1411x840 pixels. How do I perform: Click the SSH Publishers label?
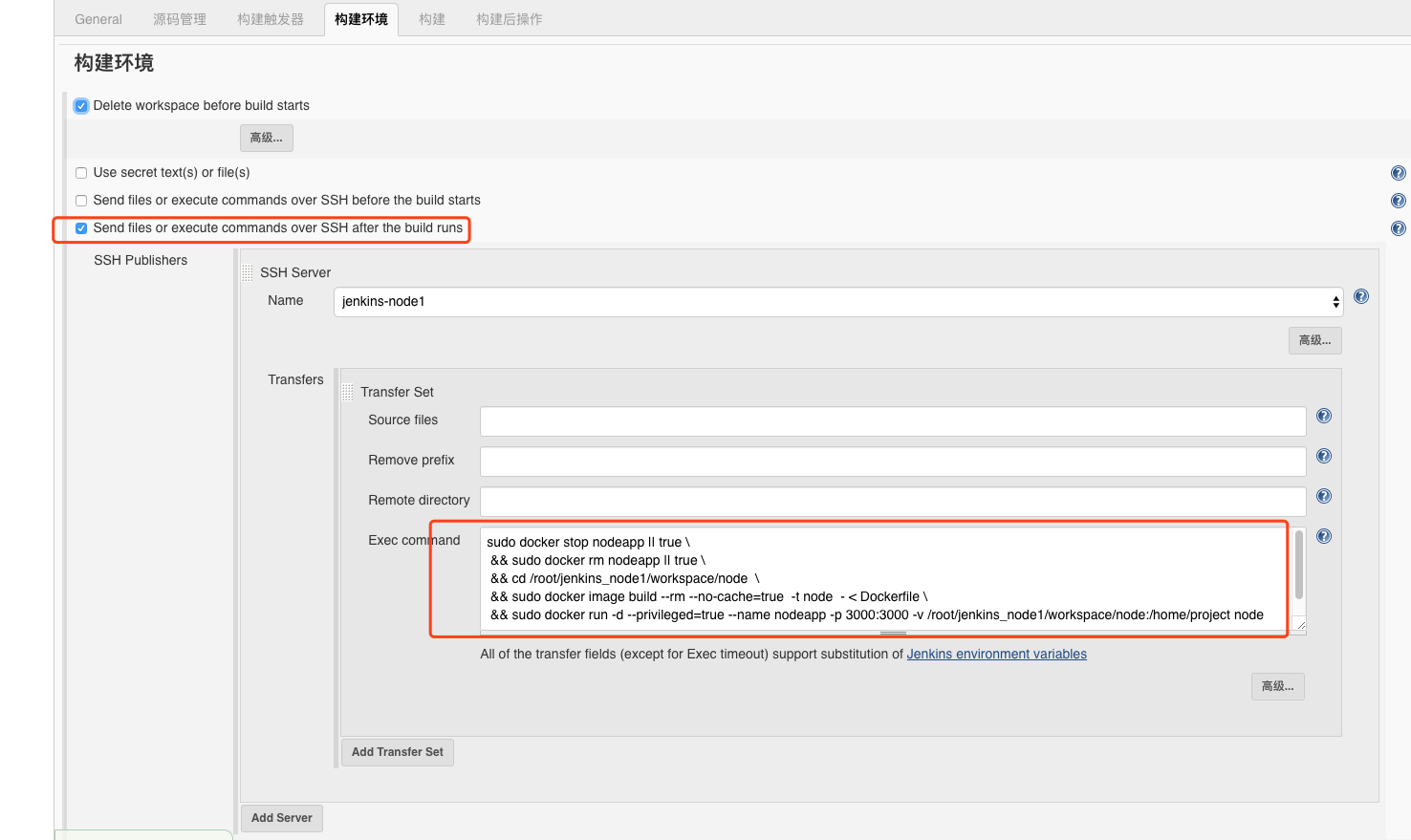click(141, 261)
